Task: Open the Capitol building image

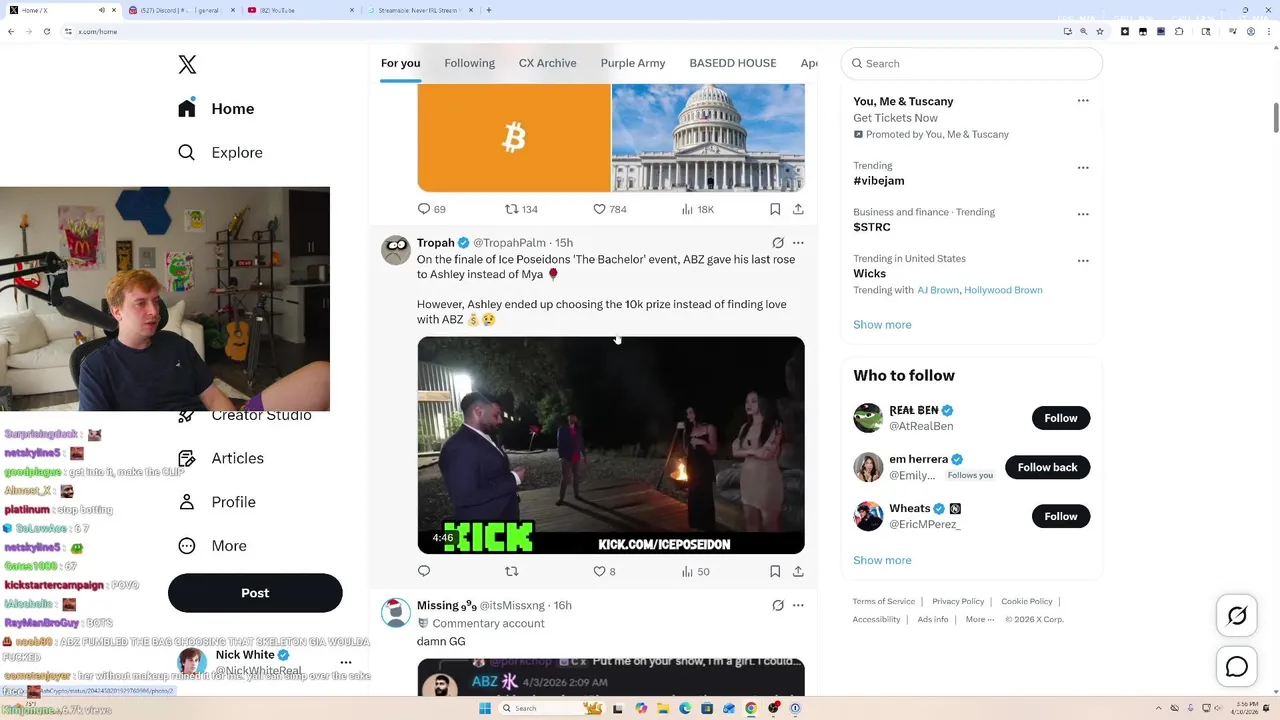Action: pyautogui.click(x=708, y=137)
